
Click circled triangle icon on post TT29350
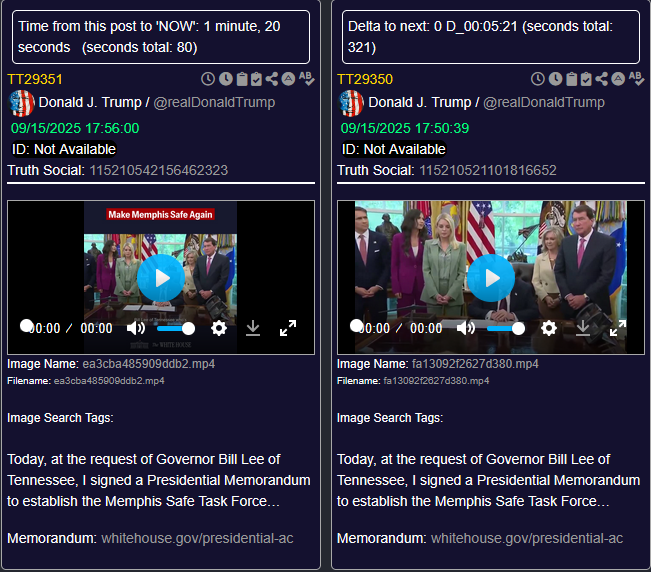click(618, 79)
